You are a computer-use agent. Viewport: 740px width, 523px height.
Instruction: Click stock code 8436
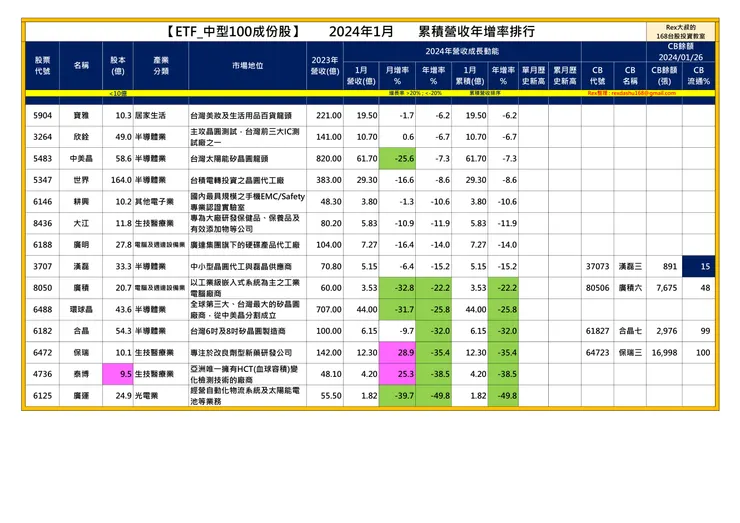coord(42,223)
